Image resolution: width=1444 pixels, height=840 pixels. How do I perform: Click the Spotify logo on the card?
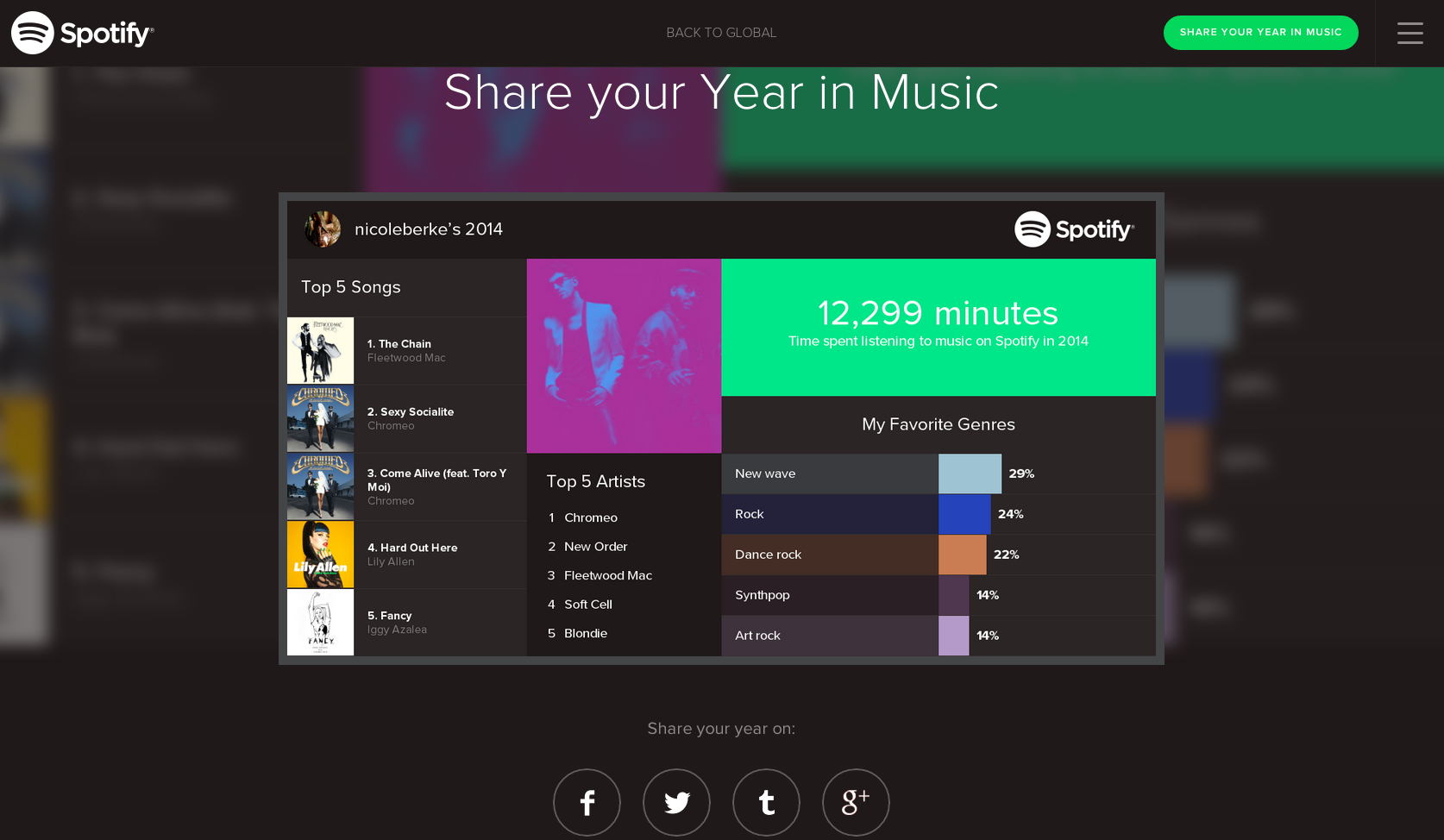(1074, 229)
